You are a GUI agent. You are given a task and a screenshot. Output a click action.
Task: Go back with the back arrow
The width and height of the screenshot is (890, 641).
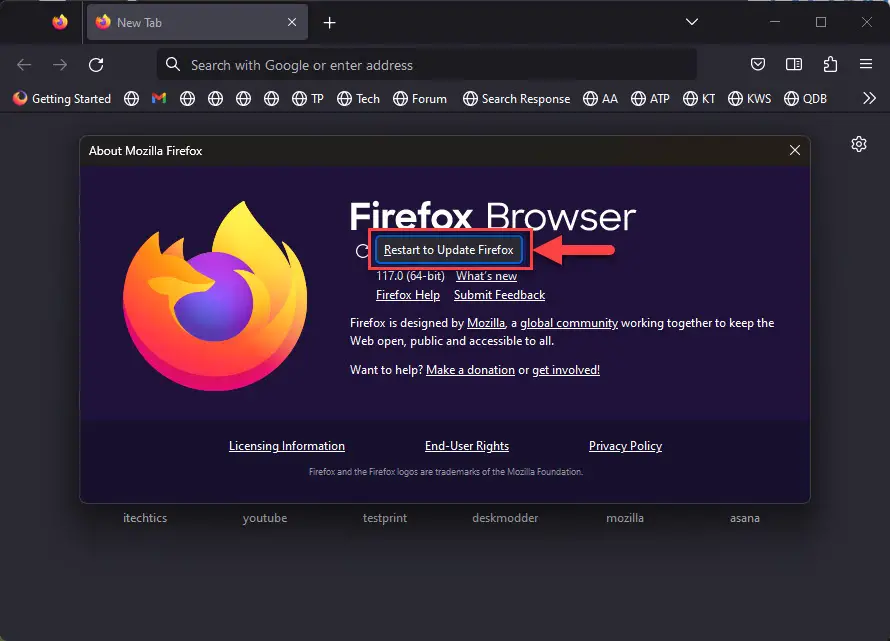coord(24,65)
